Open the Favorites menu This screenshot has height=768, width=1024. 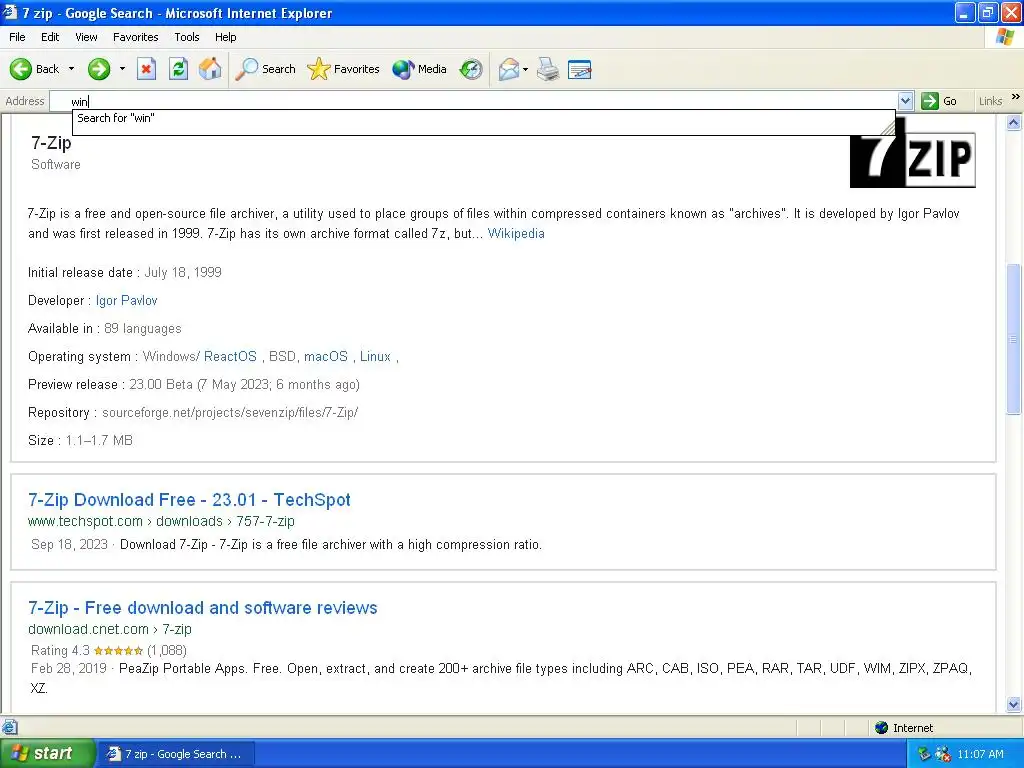136,37
